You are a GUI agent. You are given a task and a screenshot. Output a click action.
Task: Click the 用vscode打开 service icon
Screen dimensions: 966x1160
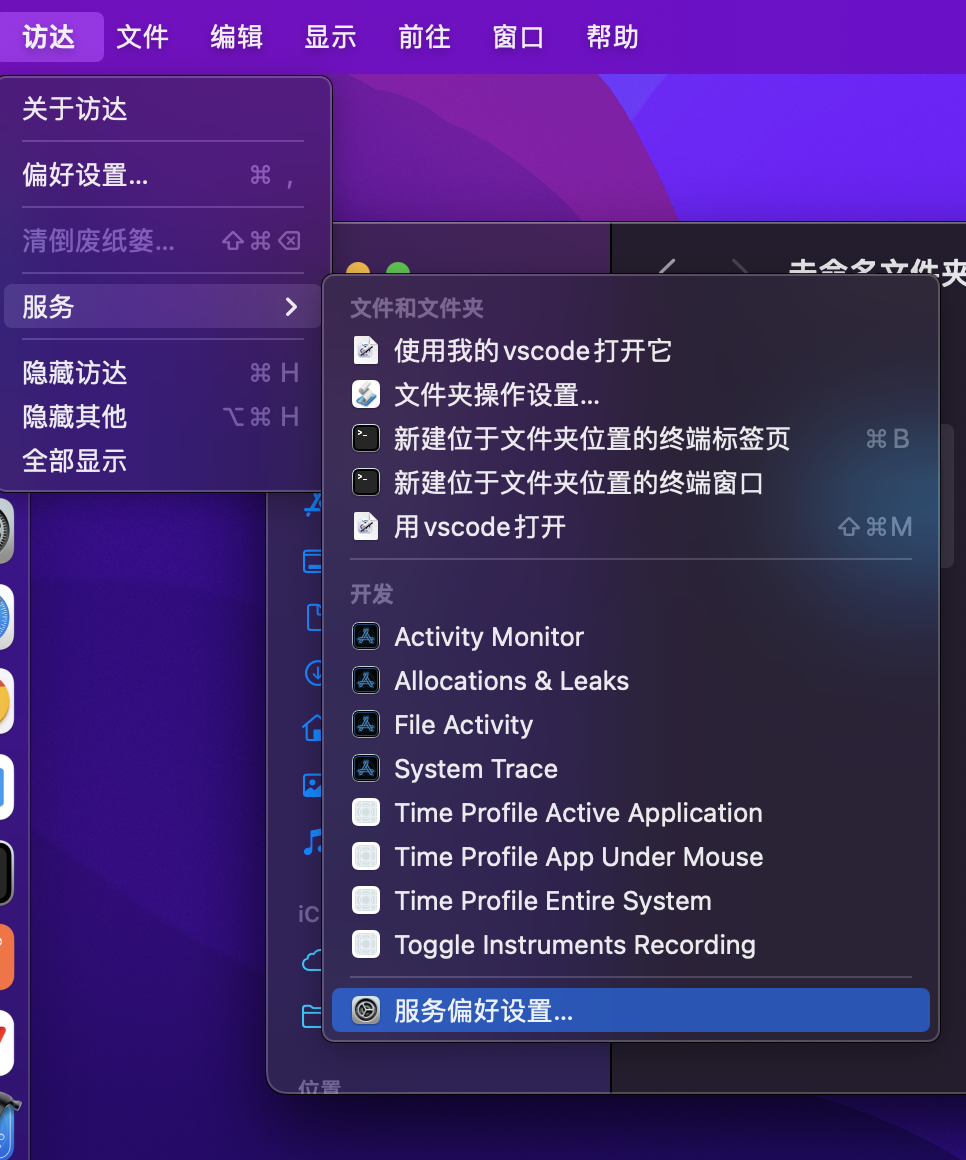tap(365, 526)
